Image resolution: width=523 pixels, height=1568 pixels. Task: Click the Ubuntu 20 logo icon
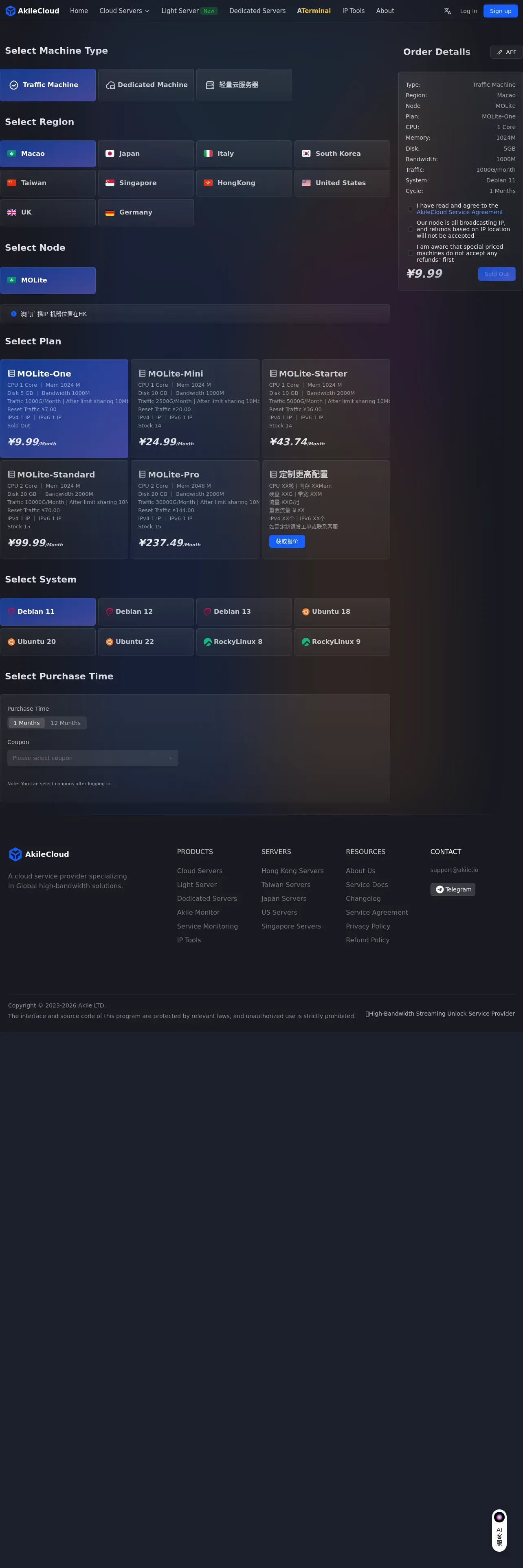point(11,642)
